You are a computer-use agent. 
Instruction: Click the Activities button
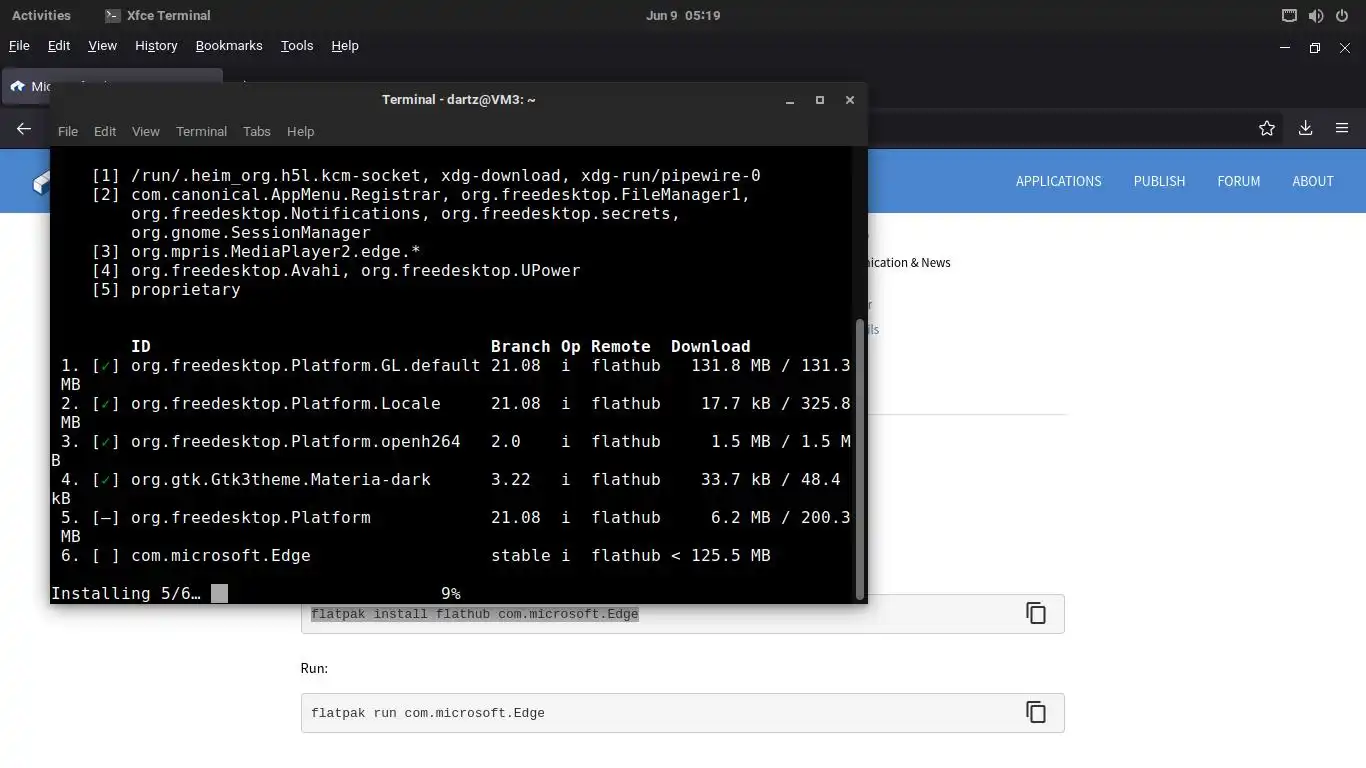(41, 16)
